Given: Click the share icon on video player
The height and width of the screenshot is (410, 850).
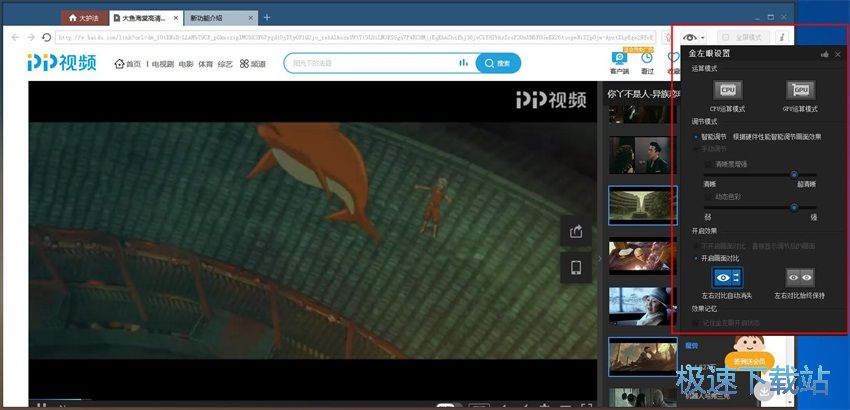Looking at the screenshot, I should coord(576,232).
